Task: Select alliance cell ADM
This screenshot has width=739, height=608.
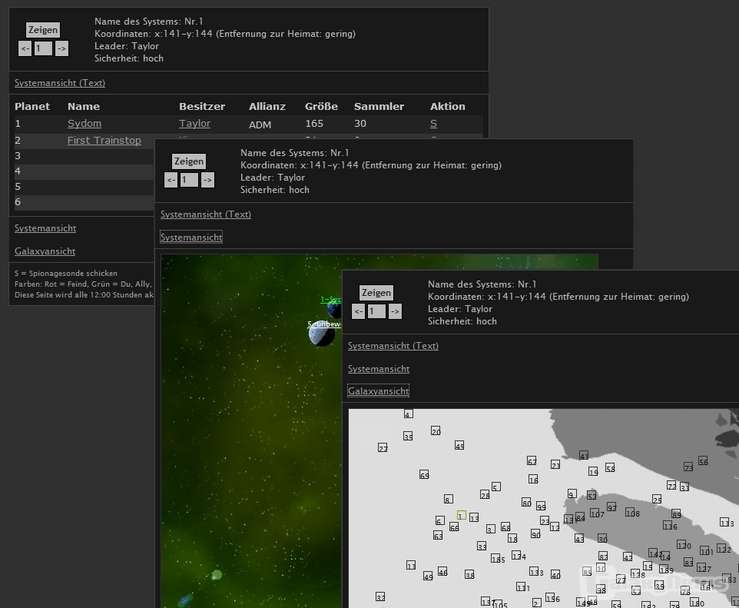Action: [260, 124]
